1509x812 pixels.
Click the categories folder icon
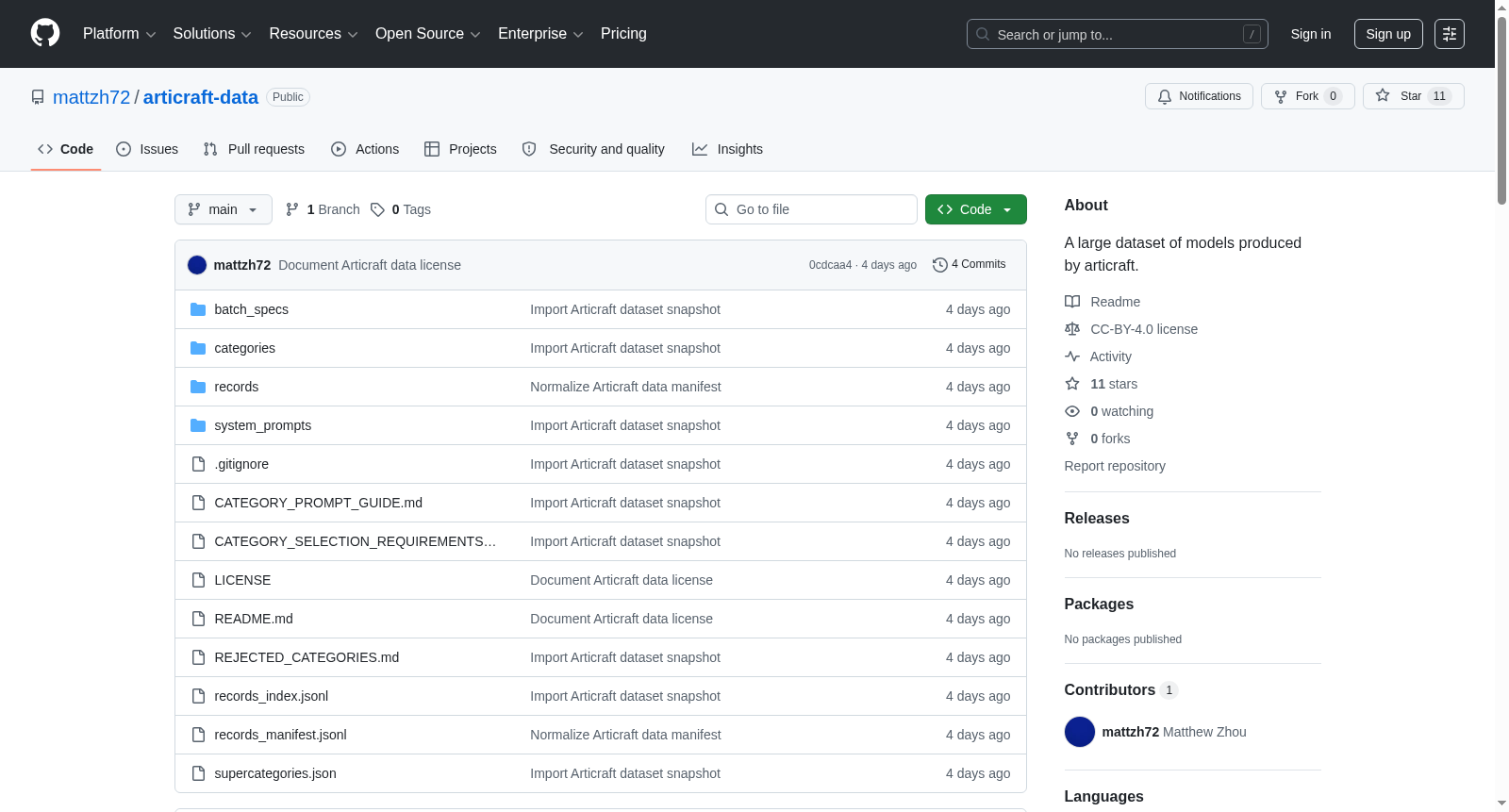198,348
